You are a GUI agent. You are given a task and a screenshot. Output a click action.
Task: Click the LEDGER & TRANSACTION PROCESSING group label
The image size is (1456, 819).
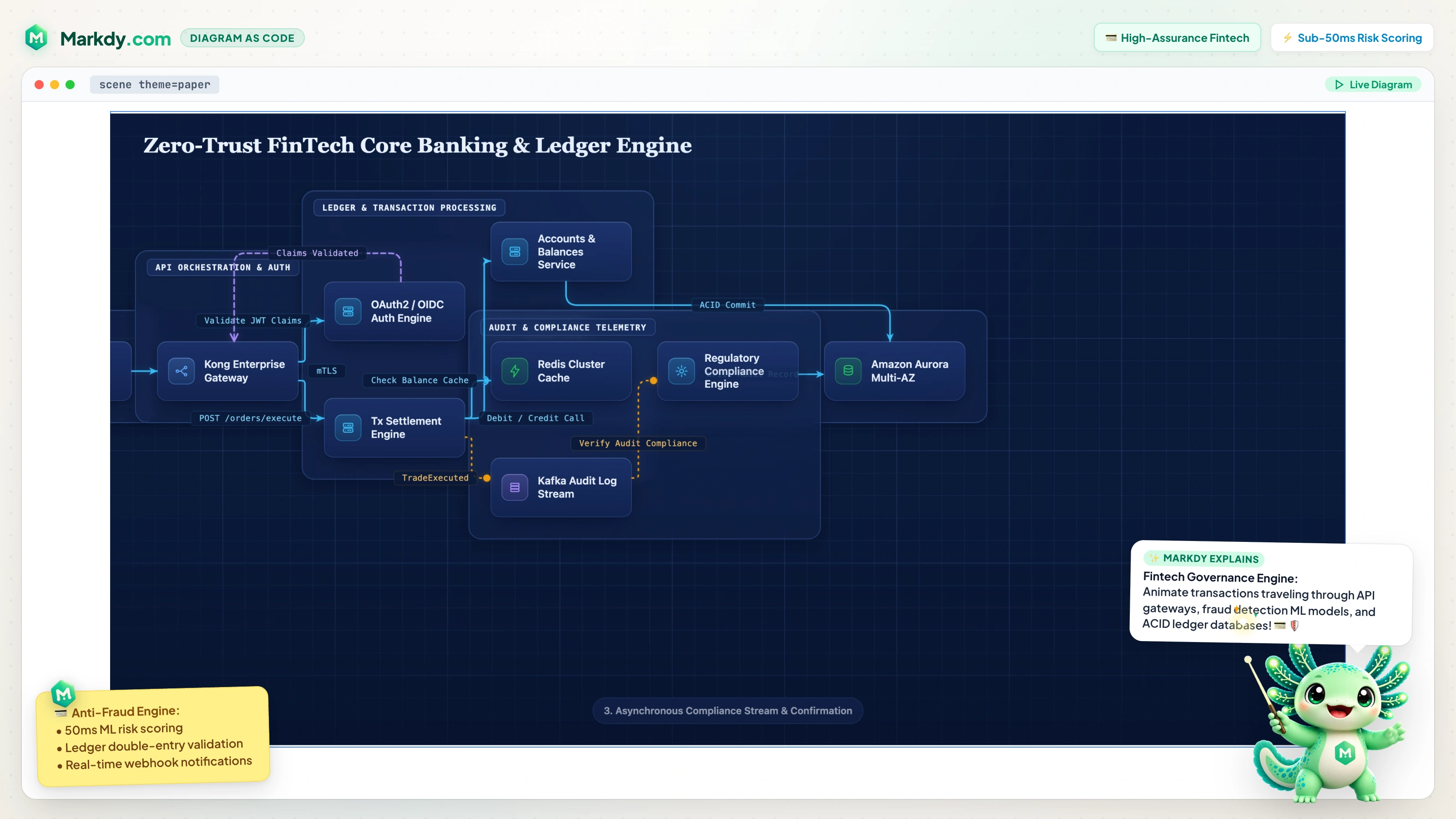409,207
